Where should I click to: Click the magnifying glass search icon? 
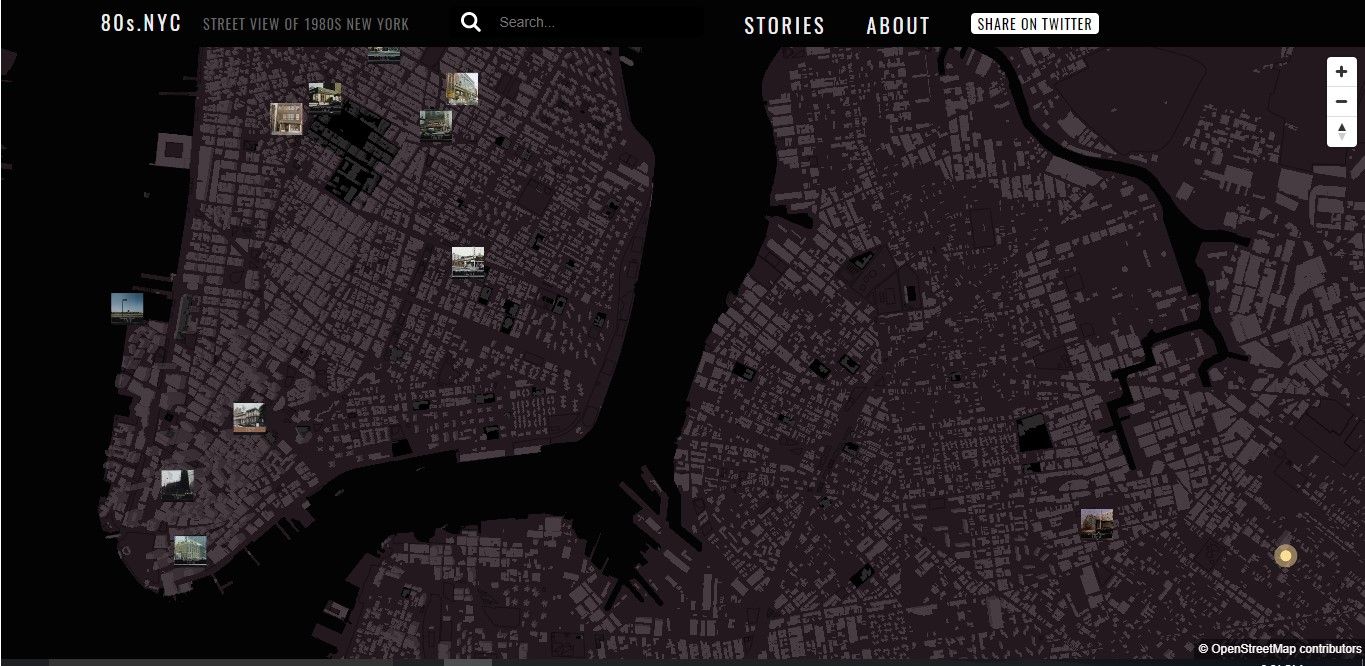(470, 22)
